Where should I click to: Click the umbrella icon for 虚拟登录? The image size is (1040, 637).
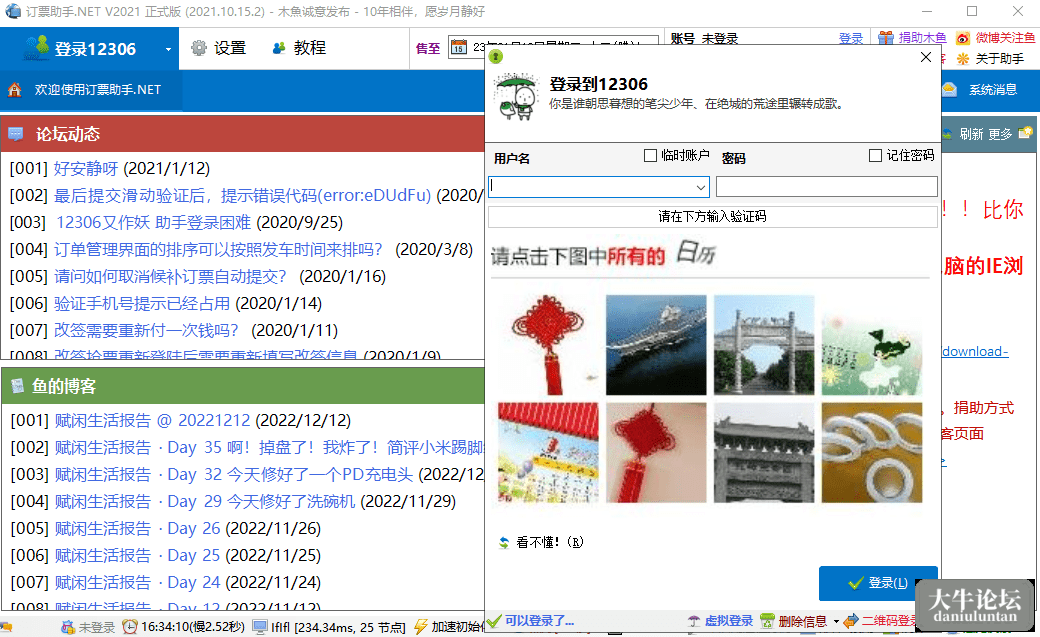coord(694,621)
